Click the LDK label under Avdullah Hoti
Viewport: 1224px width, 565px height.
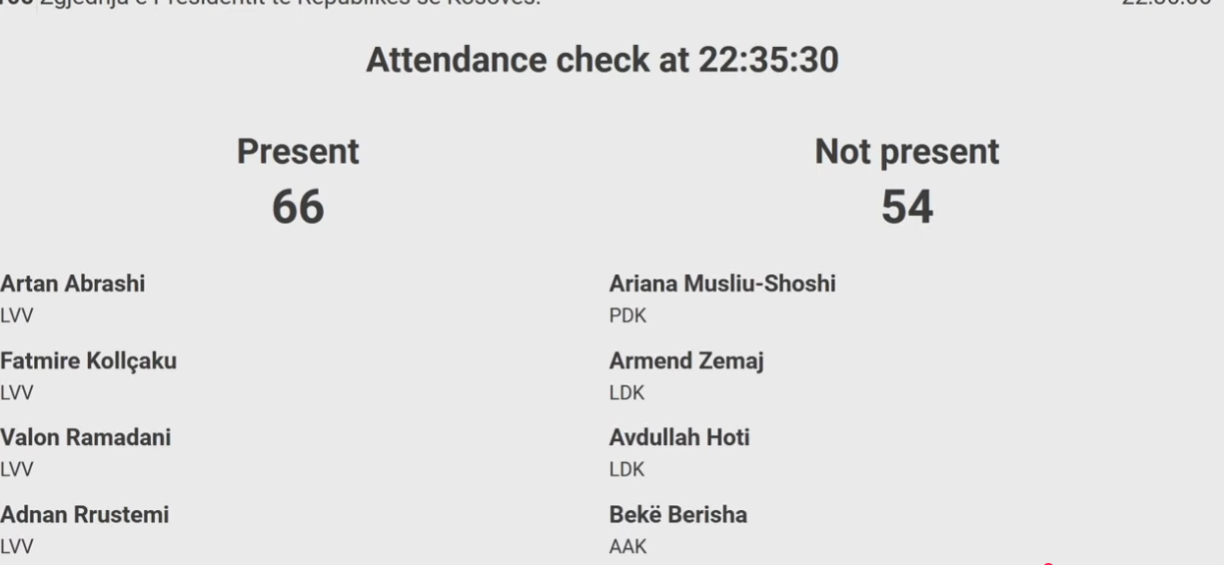point(627,469)
